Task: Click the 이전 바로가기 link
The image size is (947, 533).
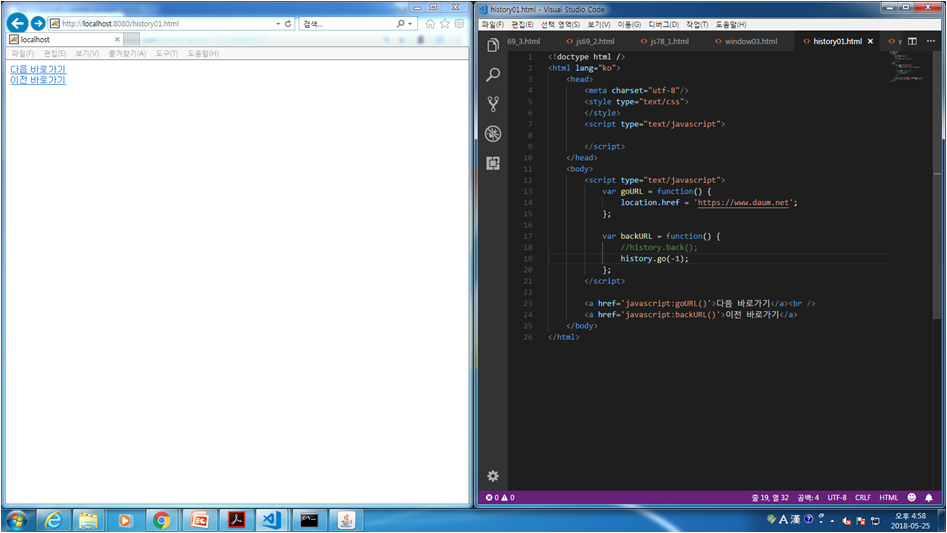Action: pos(38,80)
